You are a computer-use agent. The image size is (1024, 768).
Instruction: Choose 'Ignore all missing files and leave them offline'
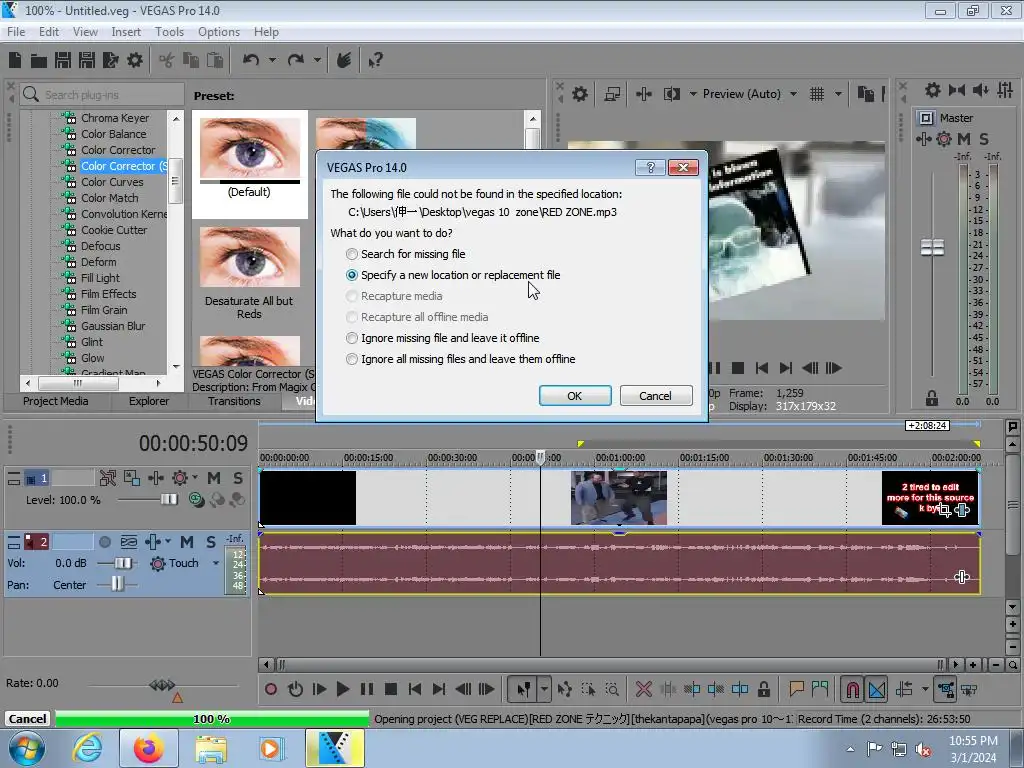pyautogui.click(x=460, y=359)
